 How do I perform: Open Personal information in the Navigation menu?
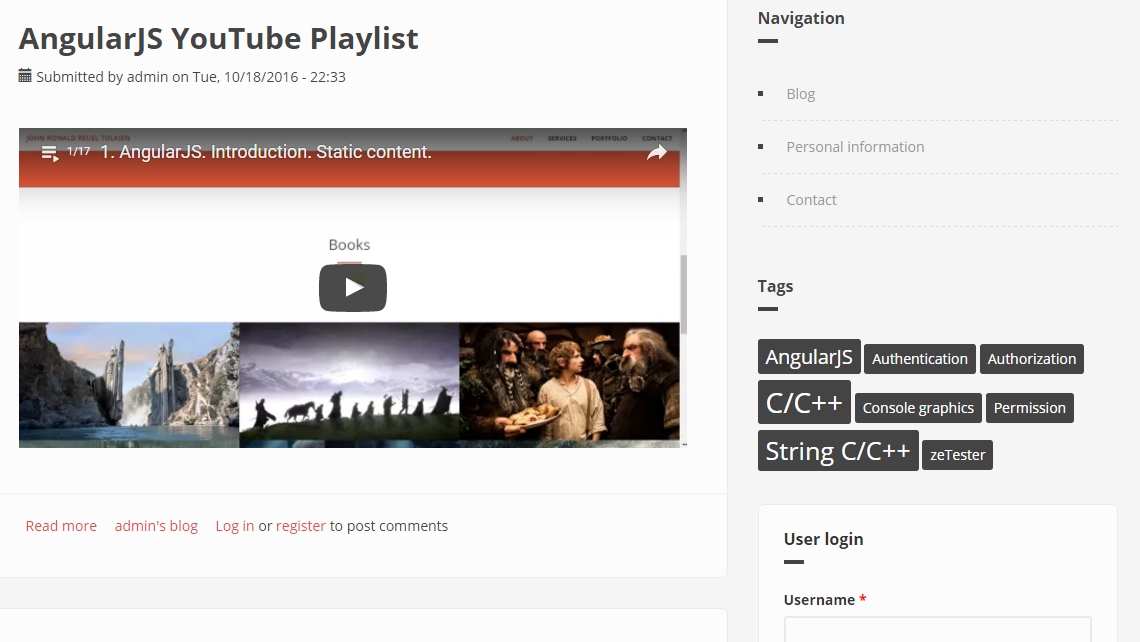(x=855, y=147)
